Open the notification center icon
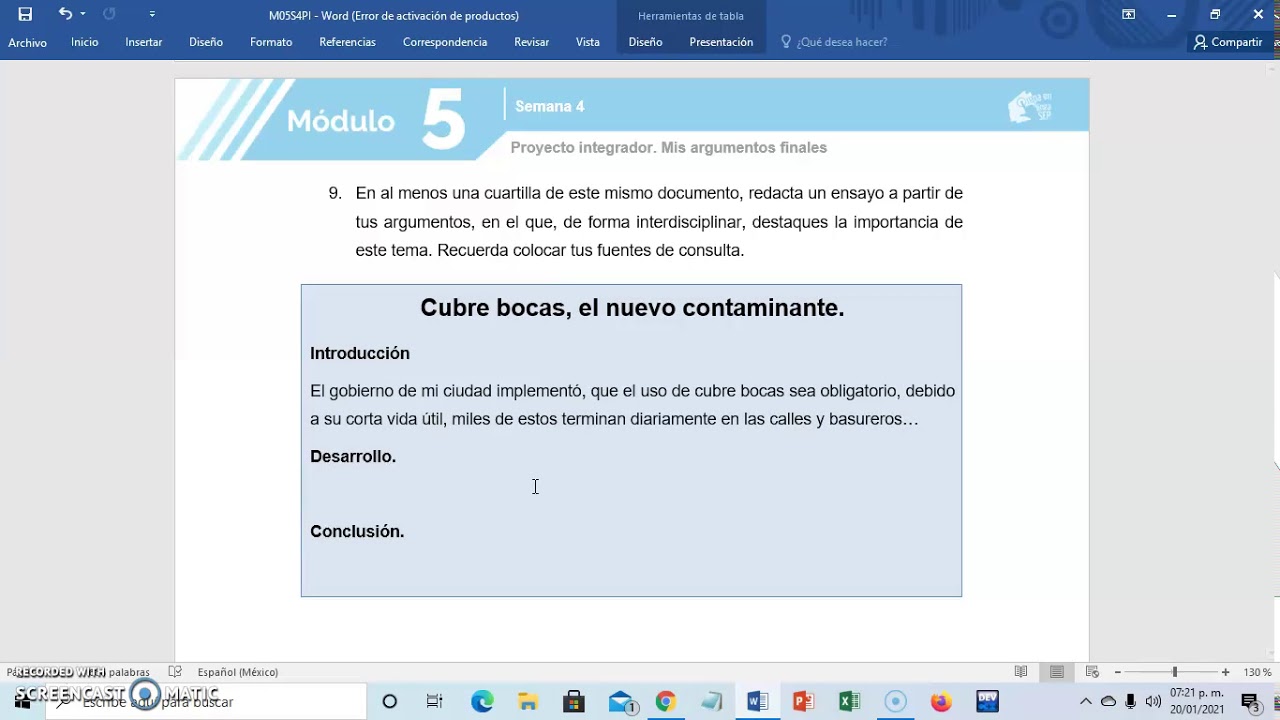This screenshot has width=1280, height=720. (1250, 701)
